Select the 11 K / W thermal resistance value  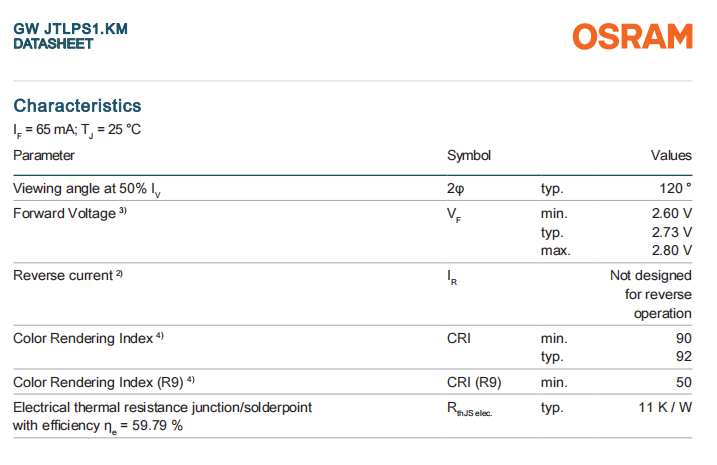coord(666,408)
